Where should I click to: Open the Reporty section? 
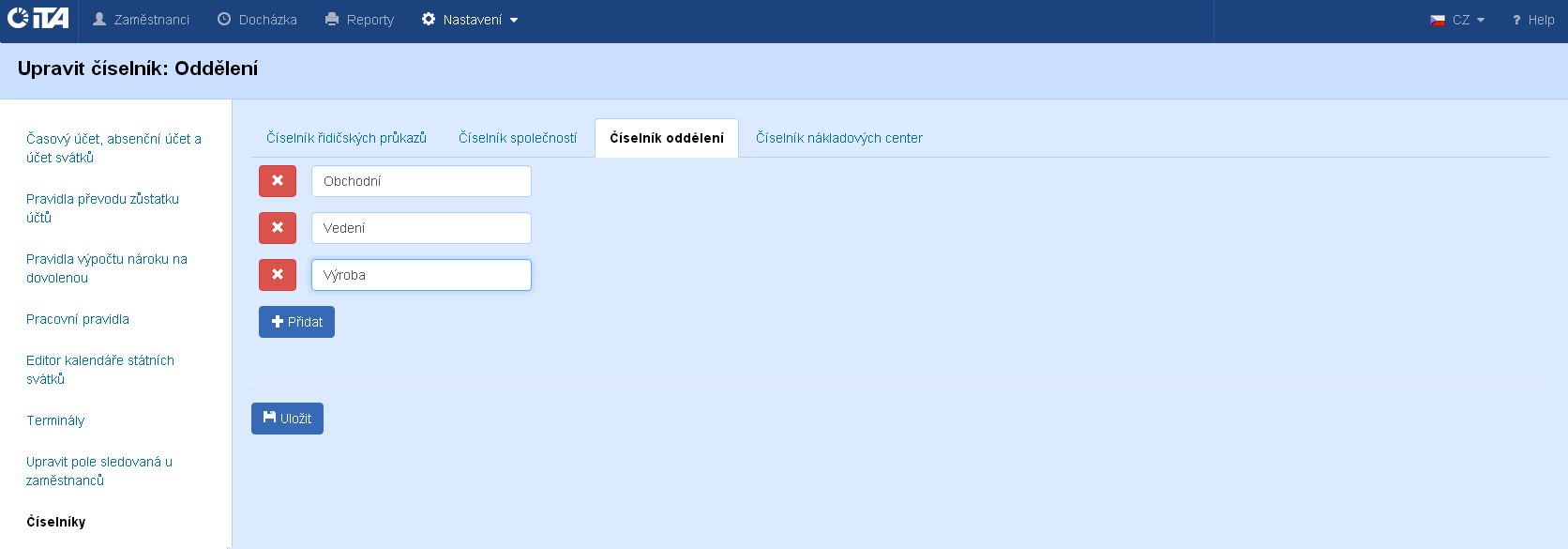pos(360,20)
